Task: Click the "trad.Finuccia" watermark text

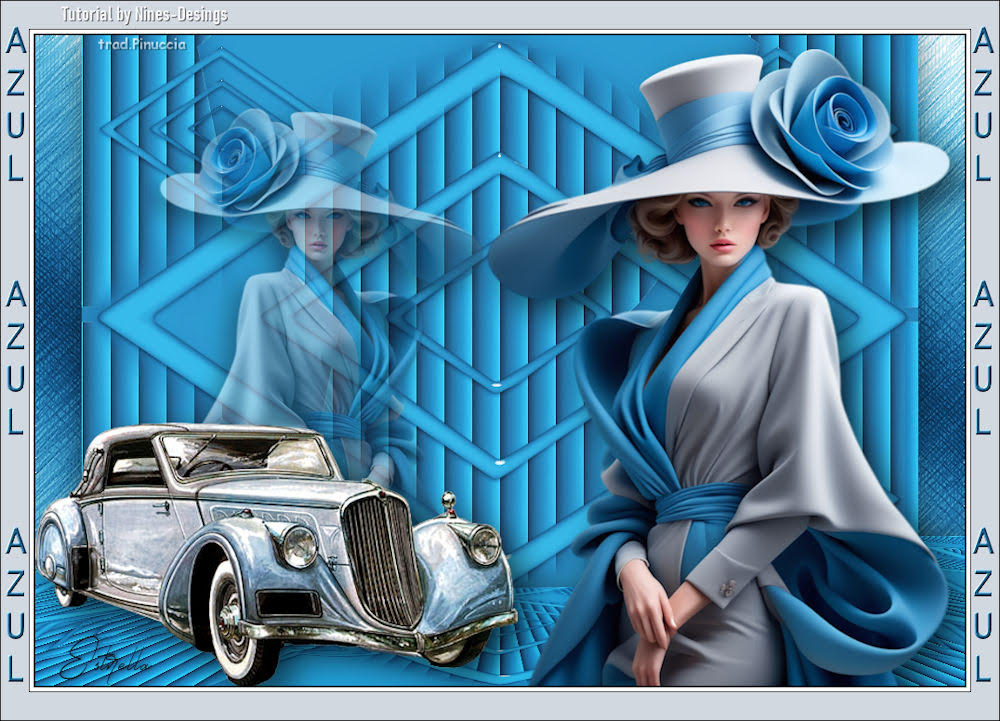Action: (142, 44)
